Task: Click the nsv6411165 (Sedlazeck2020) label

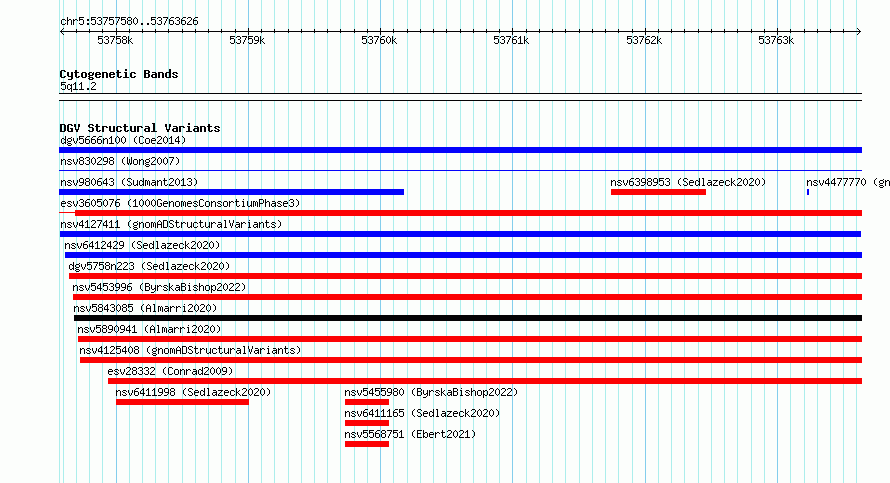Action: click(422, 413)
